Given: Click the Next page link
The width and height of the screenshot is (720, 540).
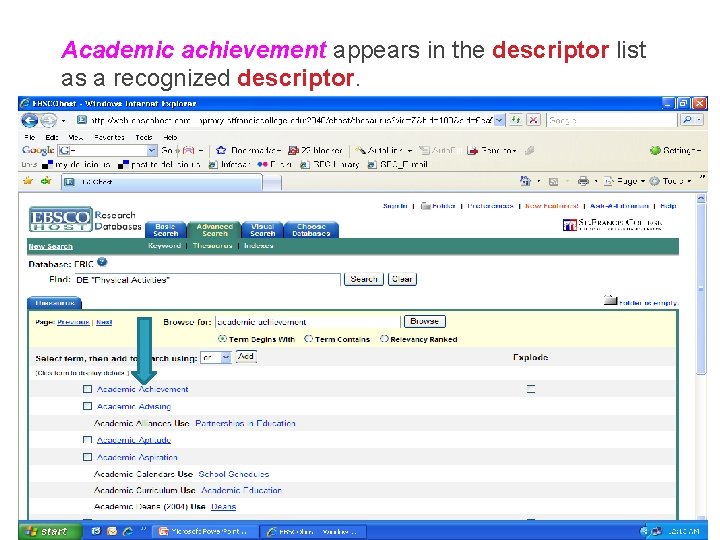Looking at the screenshot, I should [x=104, y=322].
